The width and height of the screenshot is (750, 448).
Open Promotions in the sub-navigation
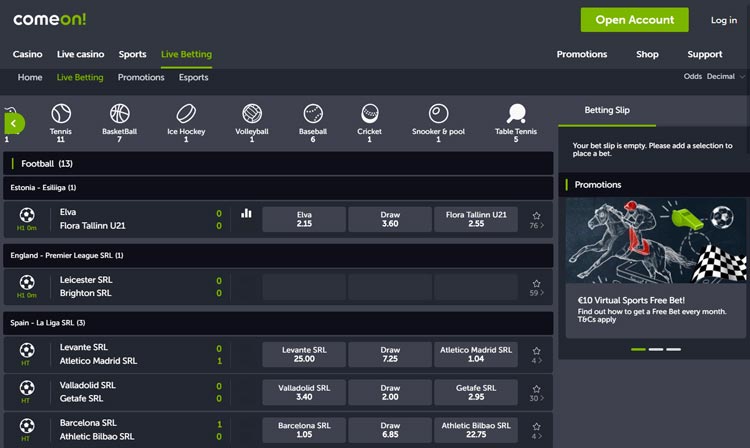[x=141, y=77]
